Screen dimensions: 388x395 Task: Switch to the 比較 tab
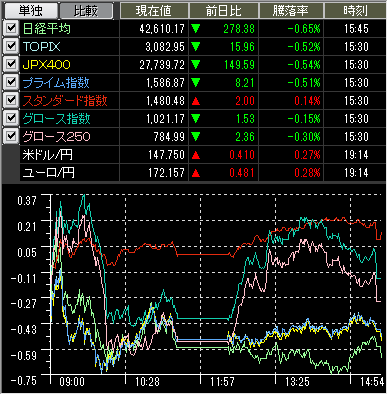point(86,10)
